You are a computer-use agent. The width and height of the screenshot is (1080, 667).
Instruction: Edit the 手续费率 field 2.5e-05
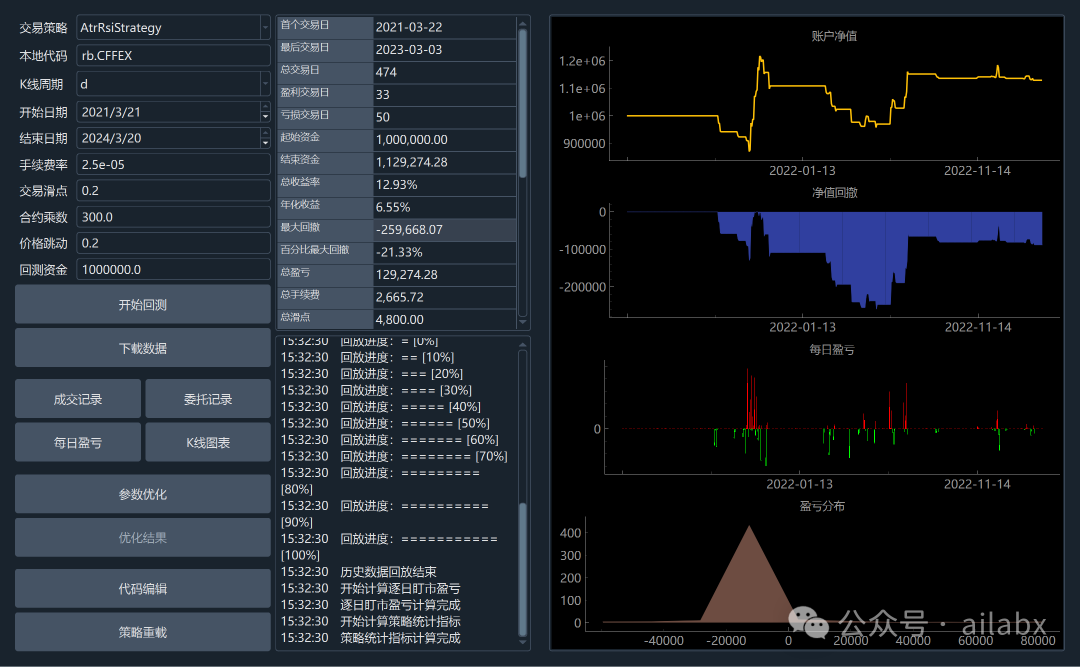[173, 165]
